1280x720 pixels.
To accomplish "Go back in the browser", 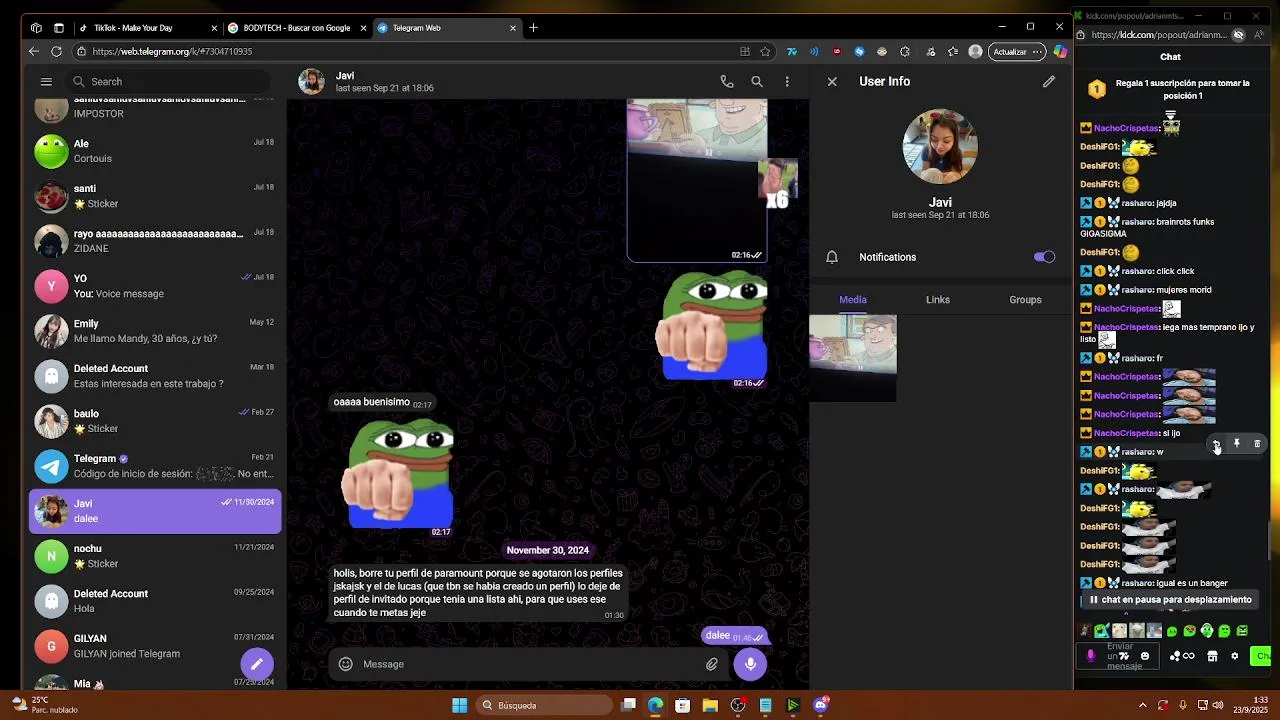I will coord(34,51).
